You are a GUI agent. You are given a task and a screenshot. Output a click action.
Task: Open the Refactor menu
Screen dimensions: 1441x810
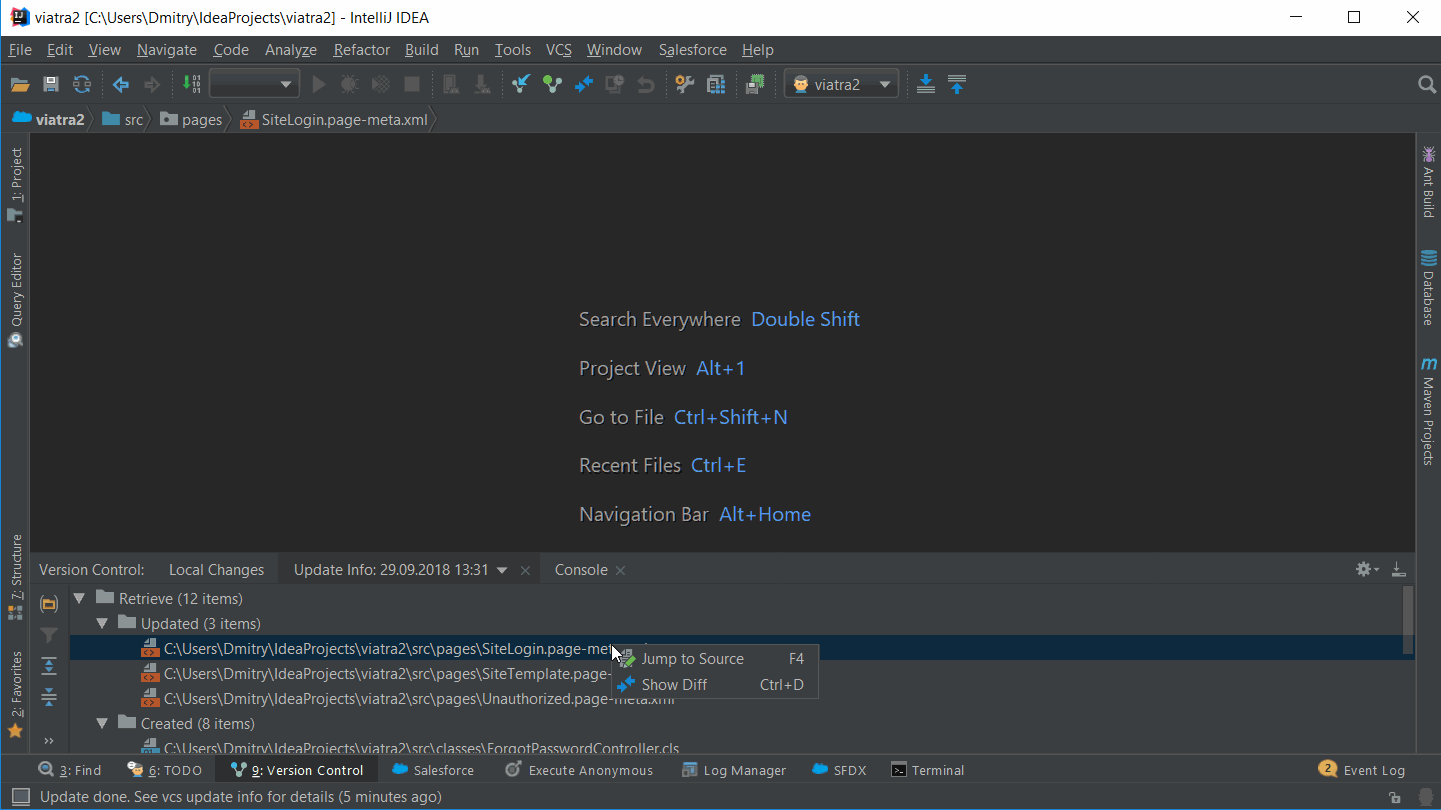point(362,50)
